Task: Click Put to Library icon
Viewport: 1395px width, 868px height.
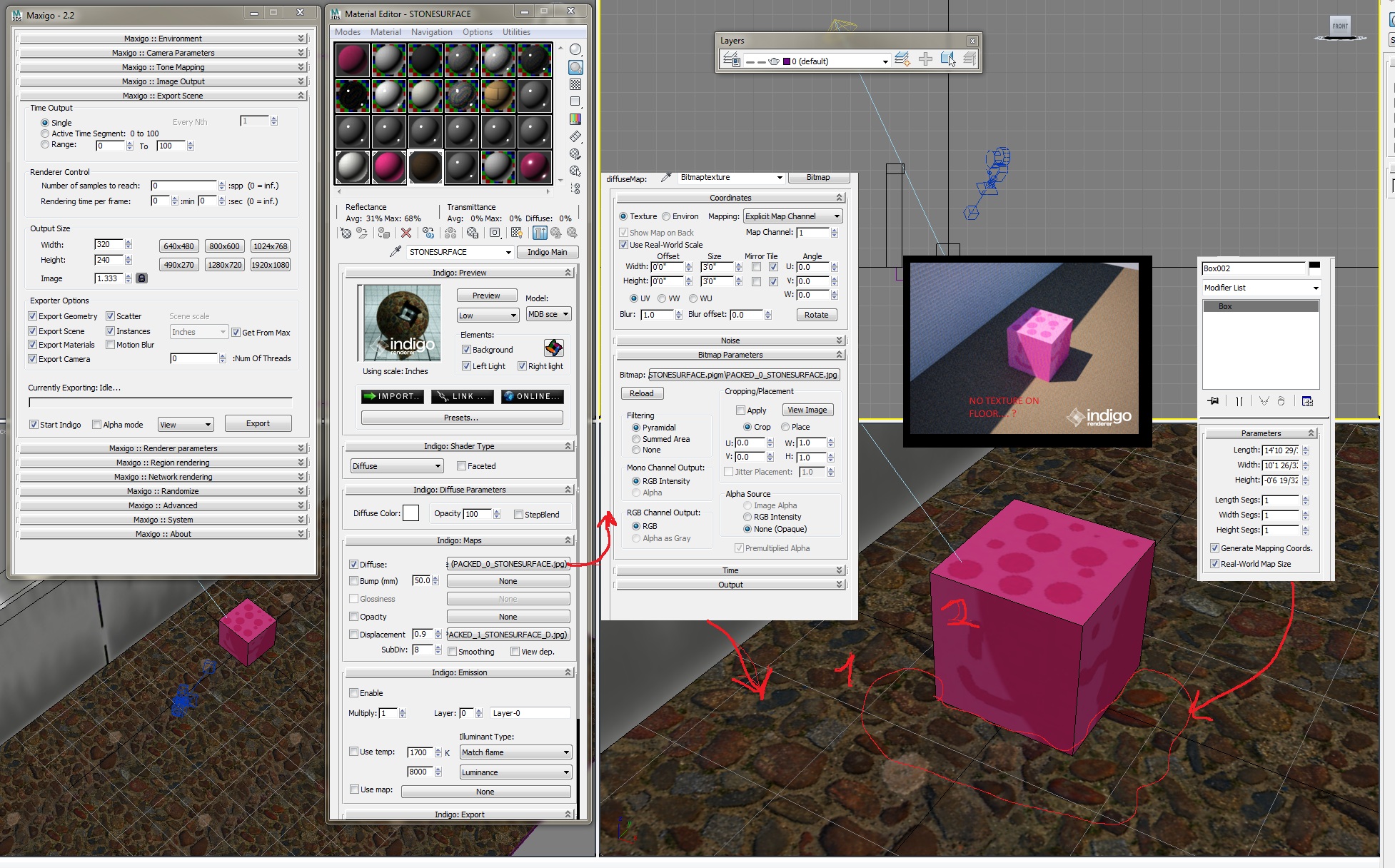Action: 473,233
